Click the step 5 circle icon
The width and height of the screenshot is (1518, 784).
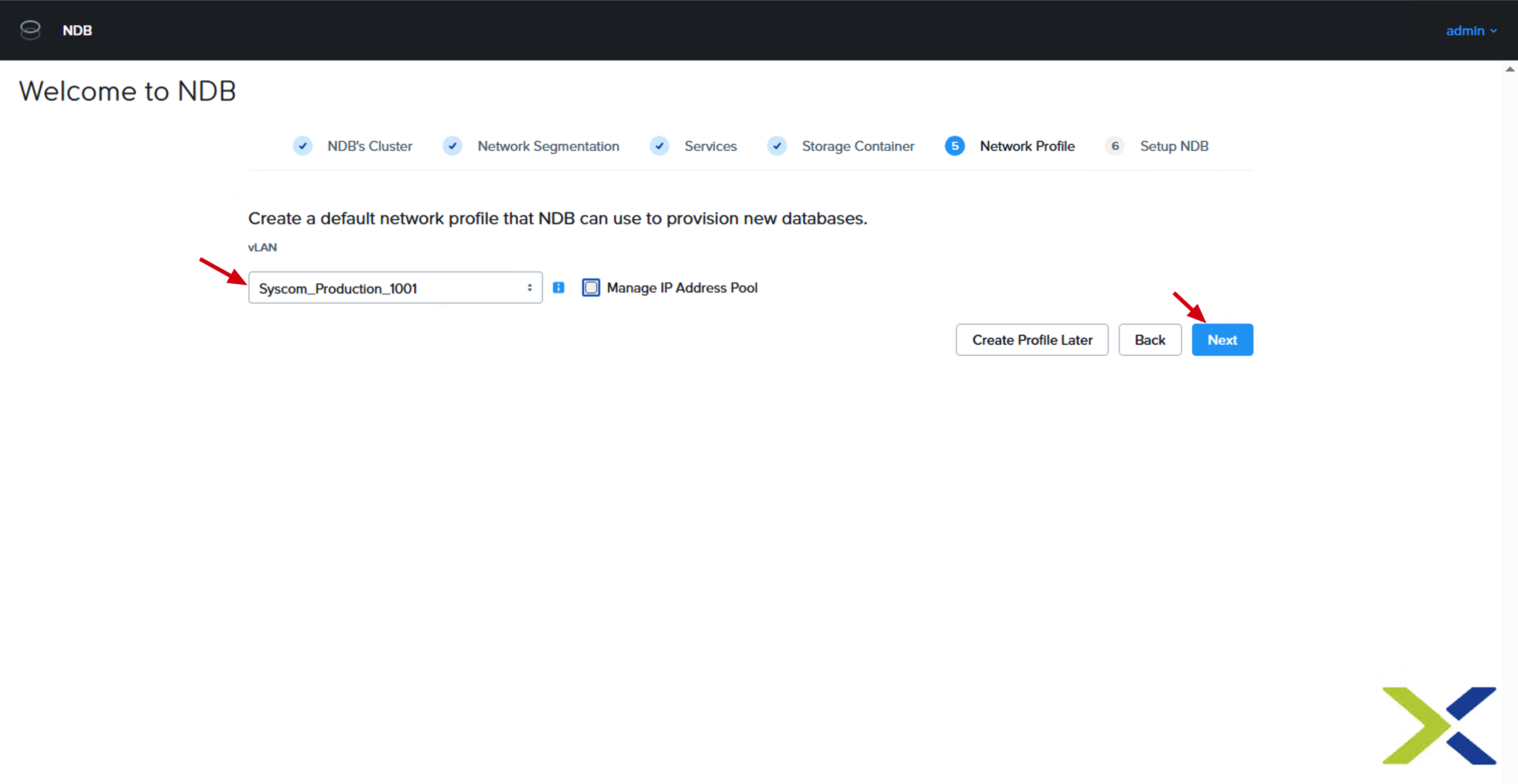click(955, 146)
